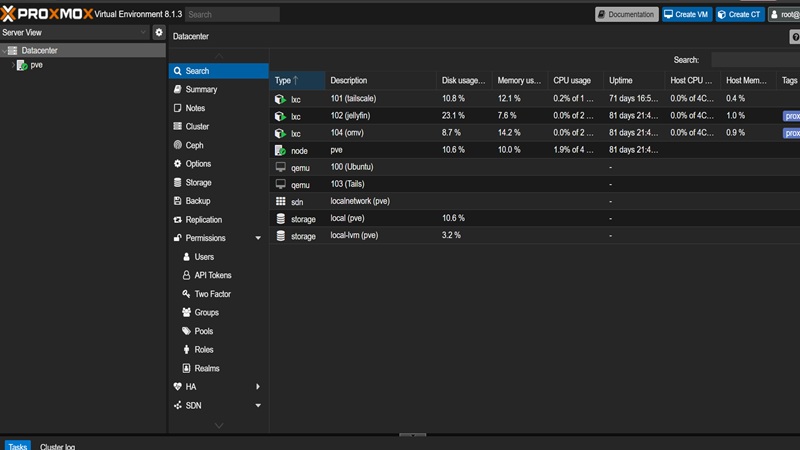Open the Roles menu item
800x450 pixels.
pyautogui.click(x=218, y=349)
